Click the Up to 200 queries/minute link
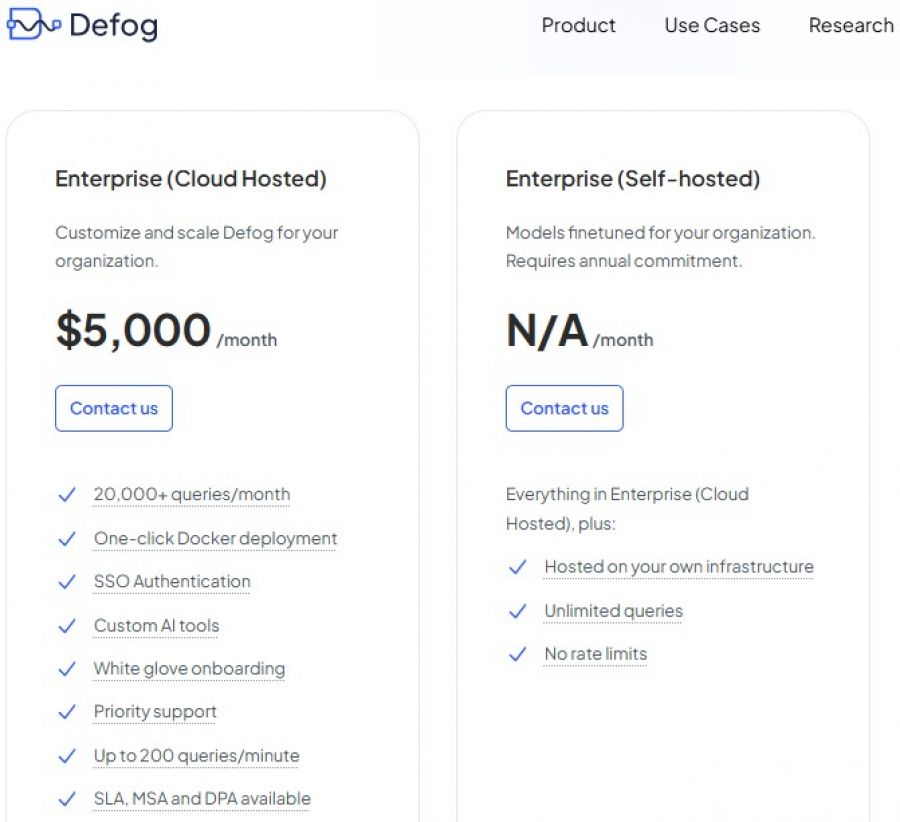The width and height of the screenshot is (900, 822). pos(195,756)
